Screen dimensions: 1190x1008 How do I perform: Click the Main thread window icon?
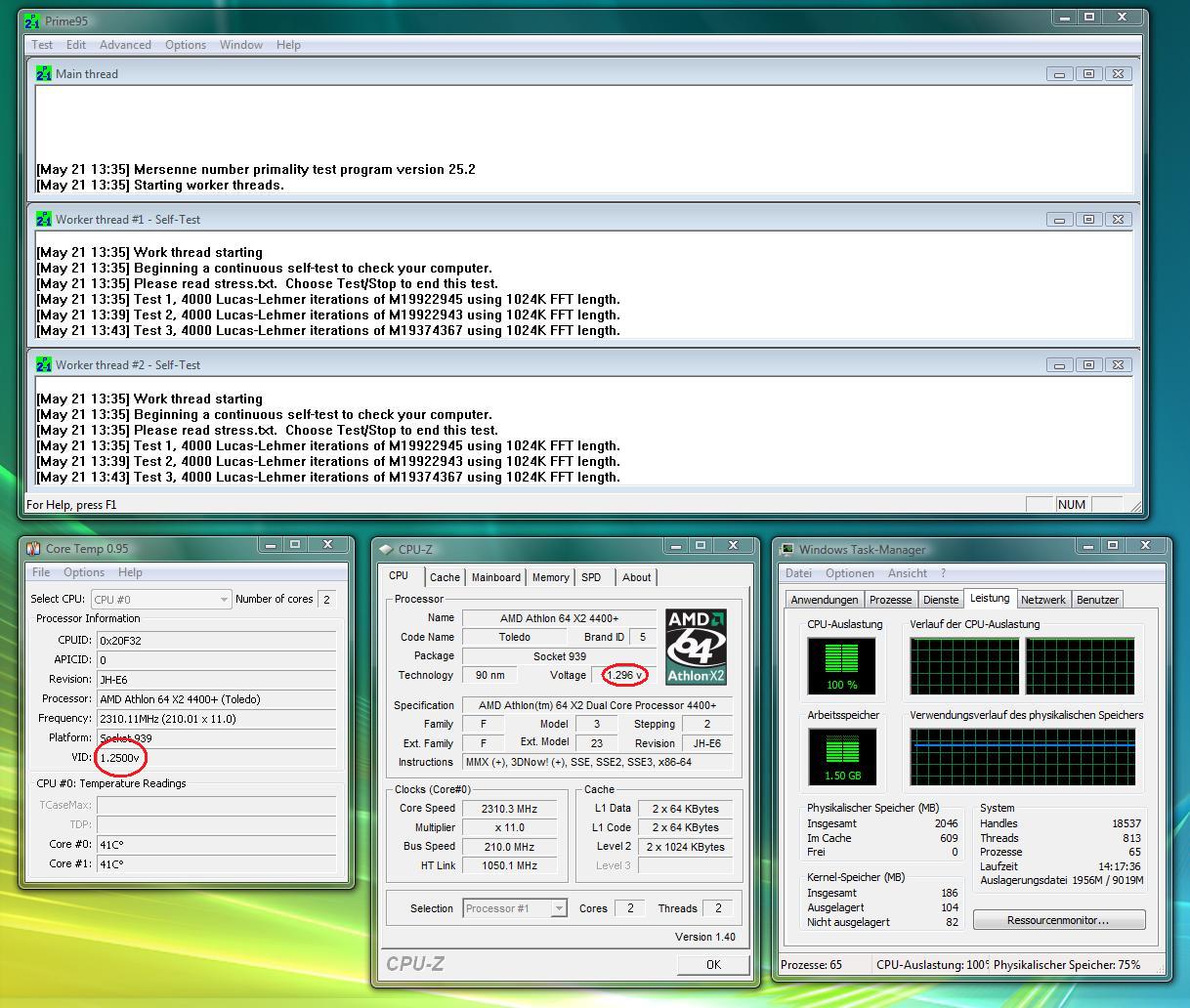(44, 73)
